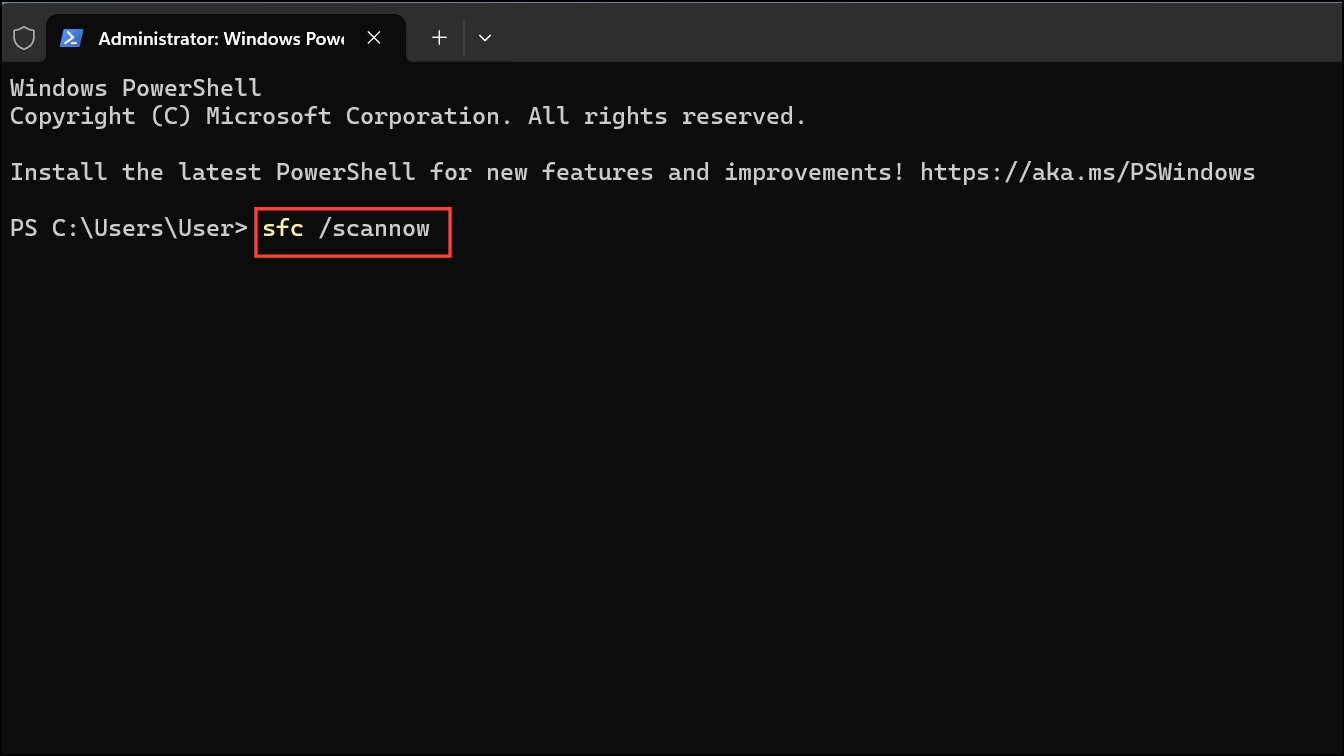1344x756 pixels.
Task: Click the PS C:\Users\User> prompt
Action: point(129,228)
